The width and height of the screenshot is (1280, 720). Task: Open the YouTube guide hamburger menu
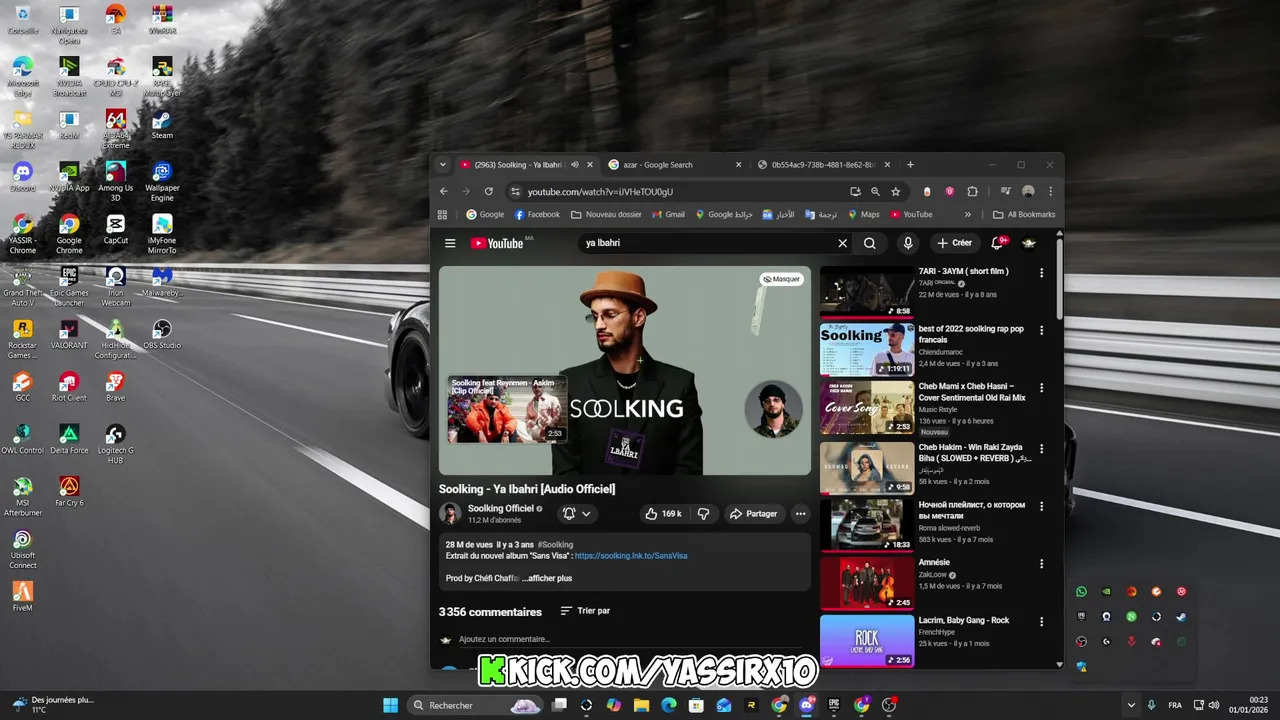(x=450, y=243)
